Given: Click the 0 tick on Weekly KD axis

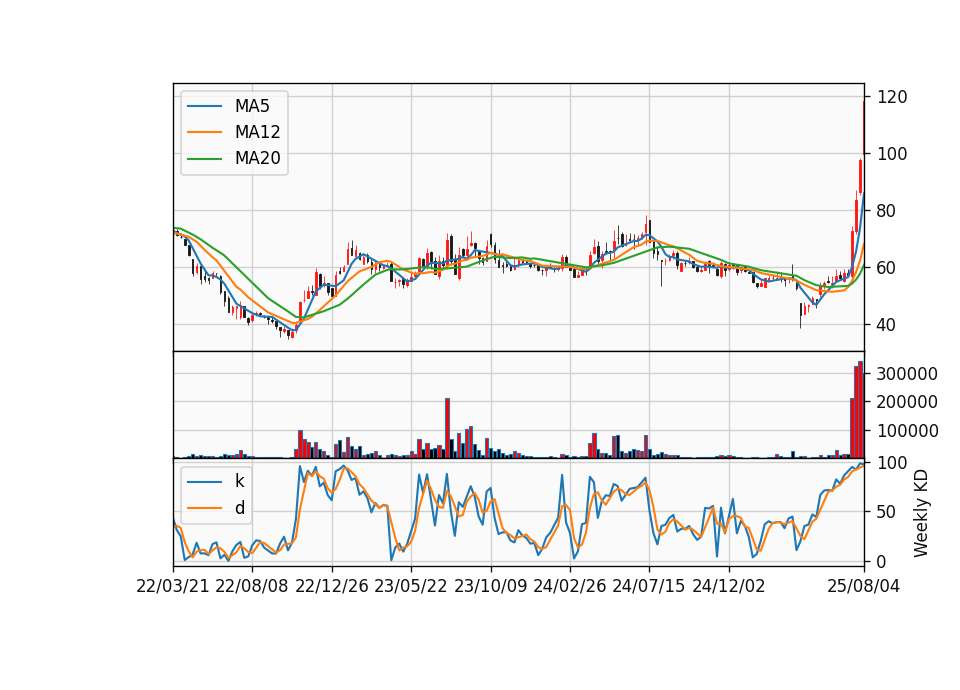Looking at the screenshot, I should (x=882, y=561).
